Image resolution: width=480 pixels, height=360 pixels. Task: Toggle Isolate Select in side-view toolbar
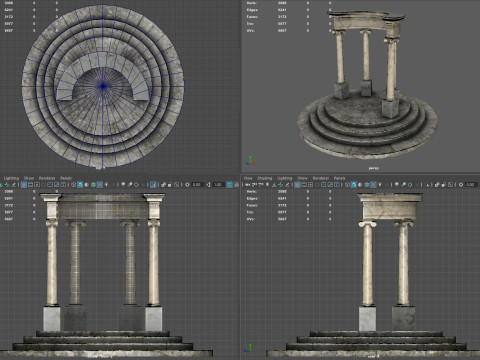coord(428,184)
